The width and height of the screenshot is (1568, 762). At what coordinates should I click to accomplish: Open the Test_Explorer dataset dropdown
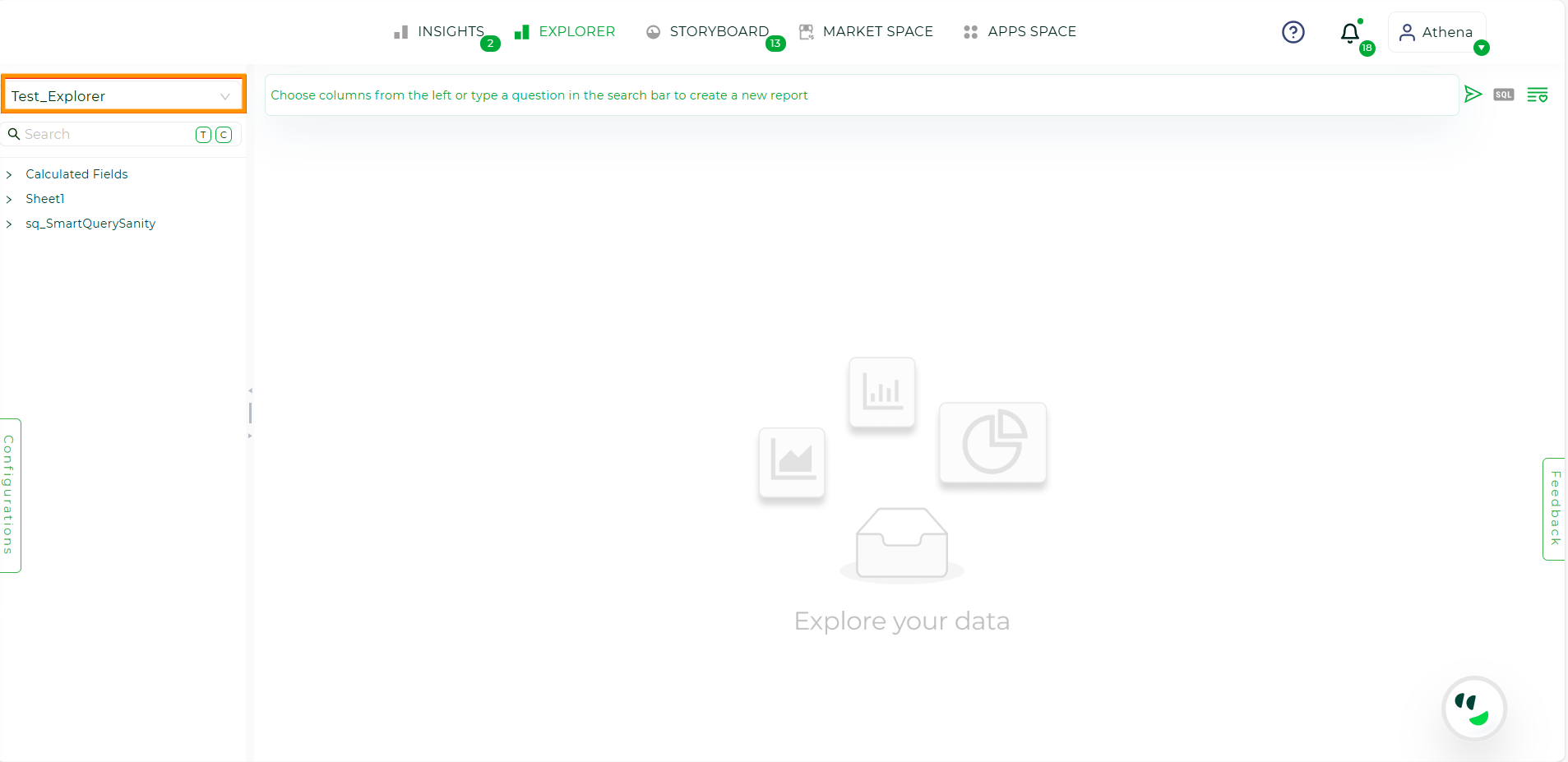point(224,95)
